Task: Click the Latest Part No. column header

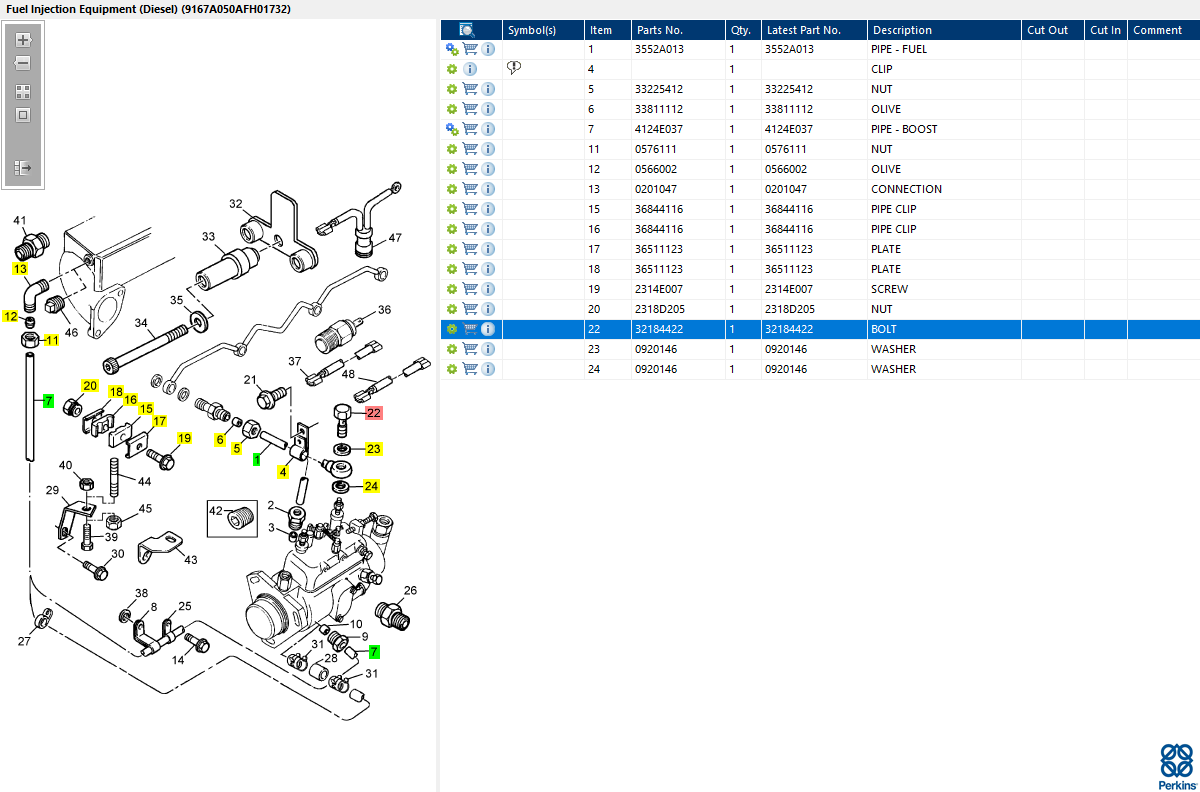Action: [x=814, y=30]
